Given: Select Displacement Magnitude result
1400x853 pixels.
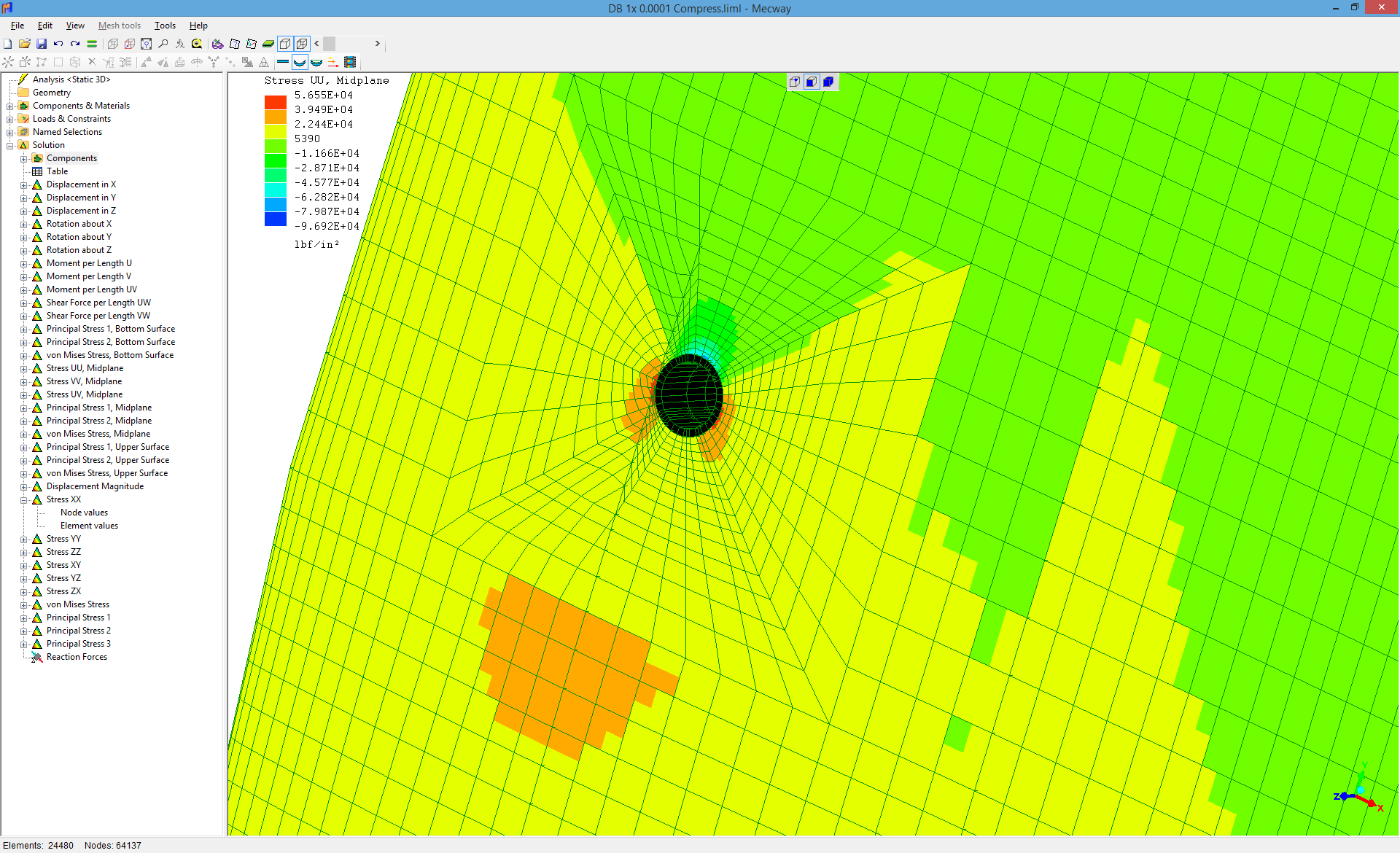Looking at the screenshot, I should point(95,486).
